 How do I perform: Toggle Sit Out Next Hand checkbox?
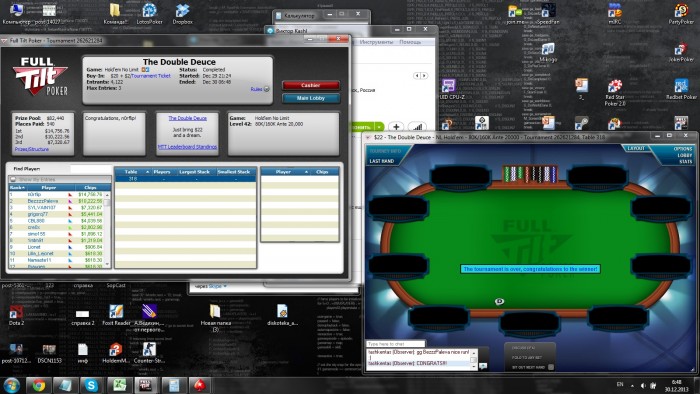click(x=551, y=367)
